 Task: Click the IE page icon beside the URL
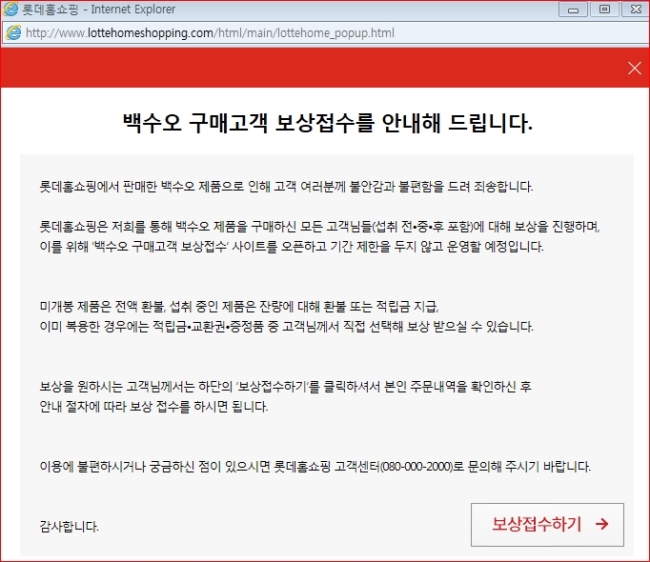14,33
